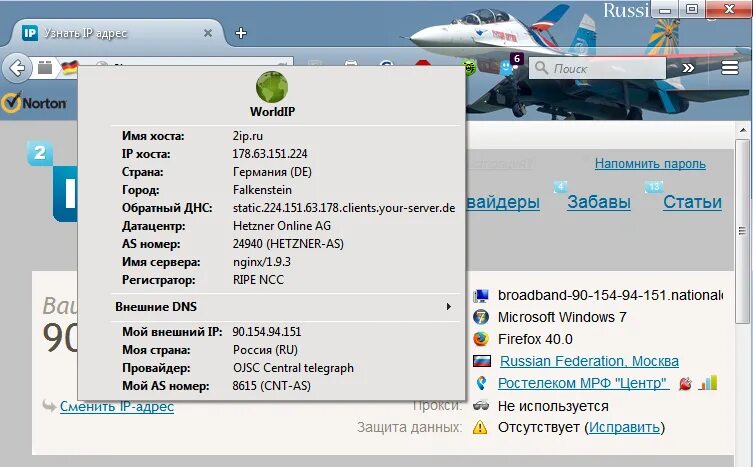Click the submenu arrow of Внешние DNS

point(449,307)
